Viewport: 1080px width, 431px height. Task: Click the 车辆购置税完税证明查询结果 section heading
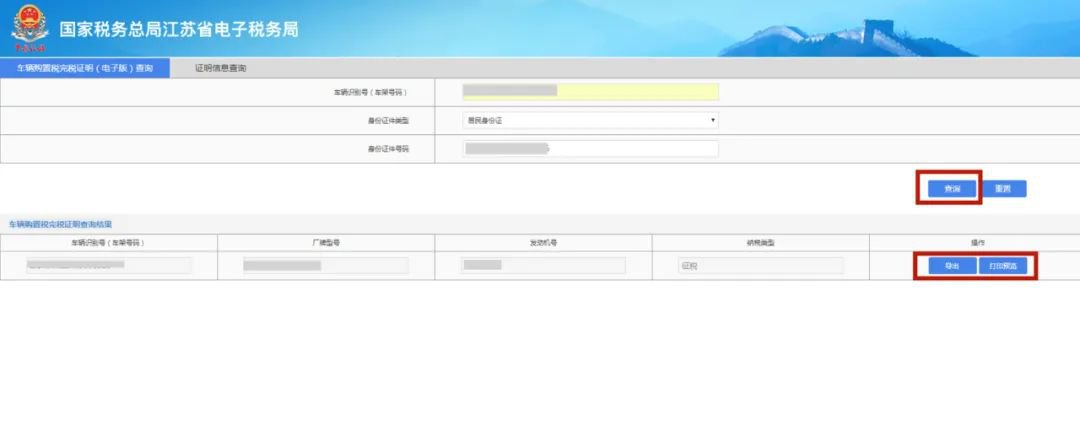60,225
